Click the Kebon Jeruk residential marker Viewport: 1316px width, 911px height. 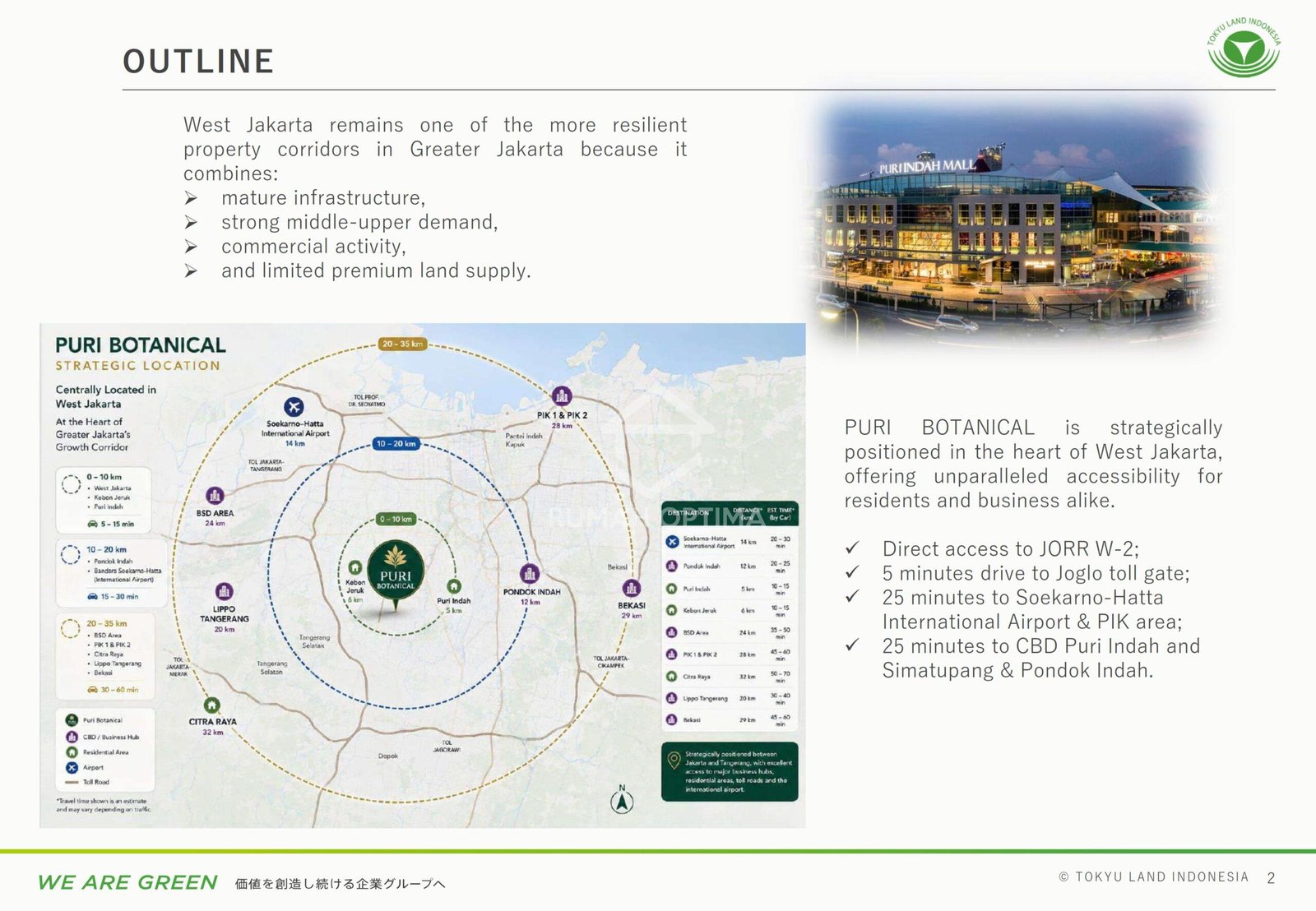354,567
